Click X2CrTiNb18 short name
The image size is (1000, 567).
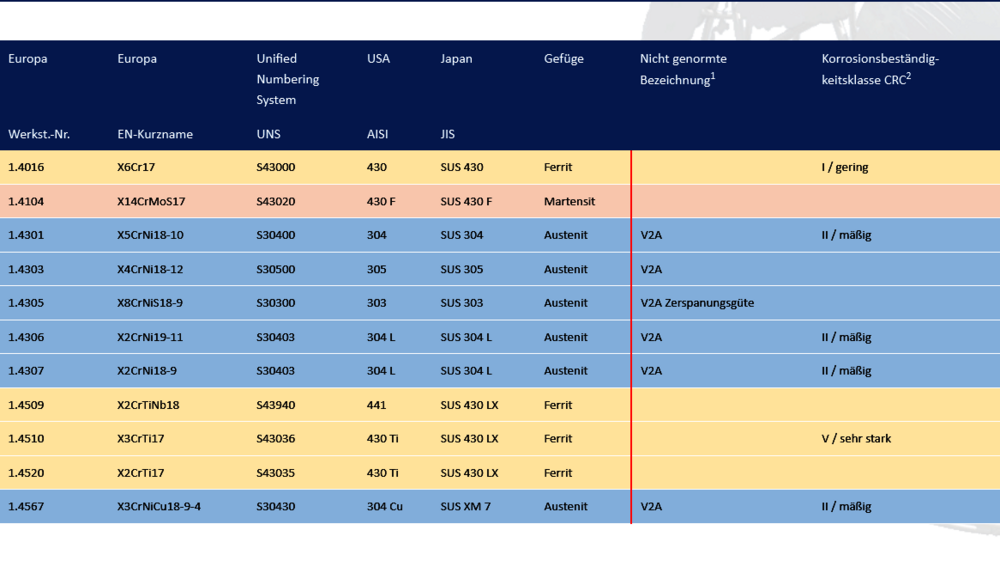(148, 405)
